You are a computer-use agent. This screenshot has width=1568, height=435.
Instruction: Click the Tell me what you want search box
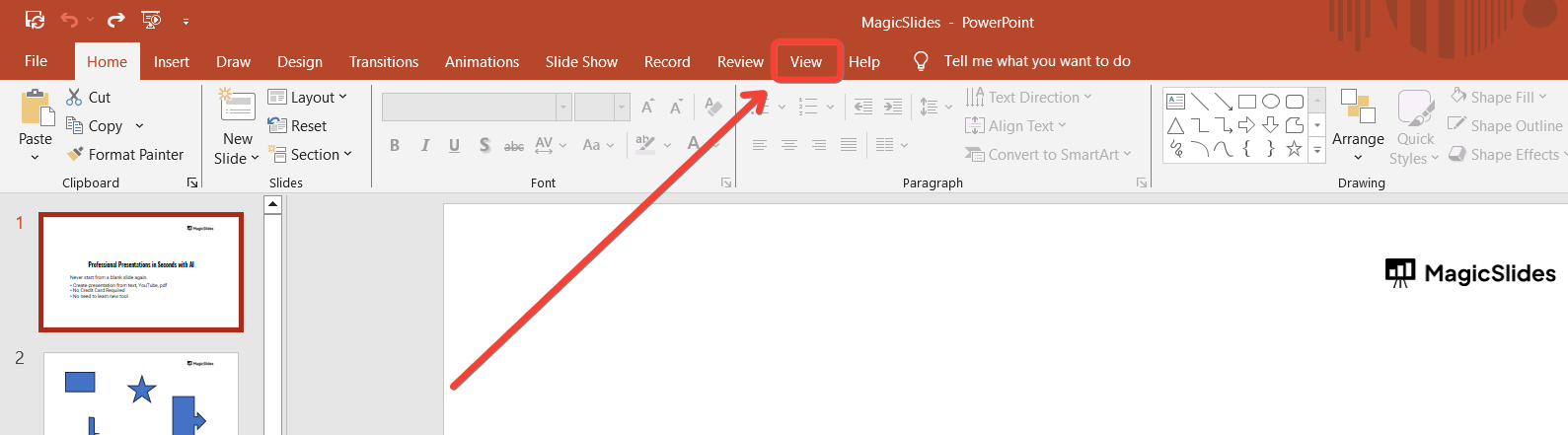[1036, 61]
